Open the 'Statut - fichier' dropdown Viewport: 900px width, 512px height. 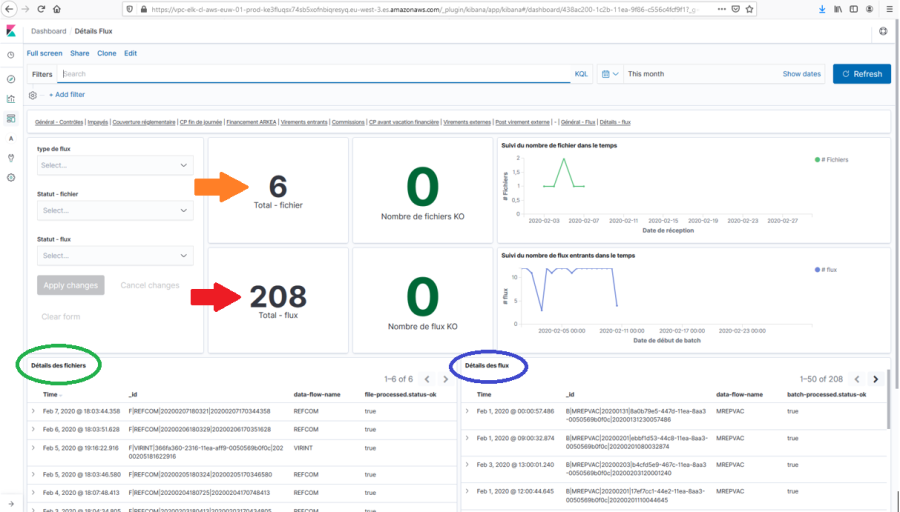tap(115, 210)
